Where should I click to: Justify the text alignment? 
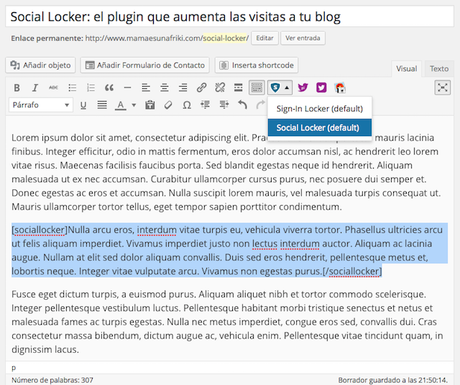point(102,105)
